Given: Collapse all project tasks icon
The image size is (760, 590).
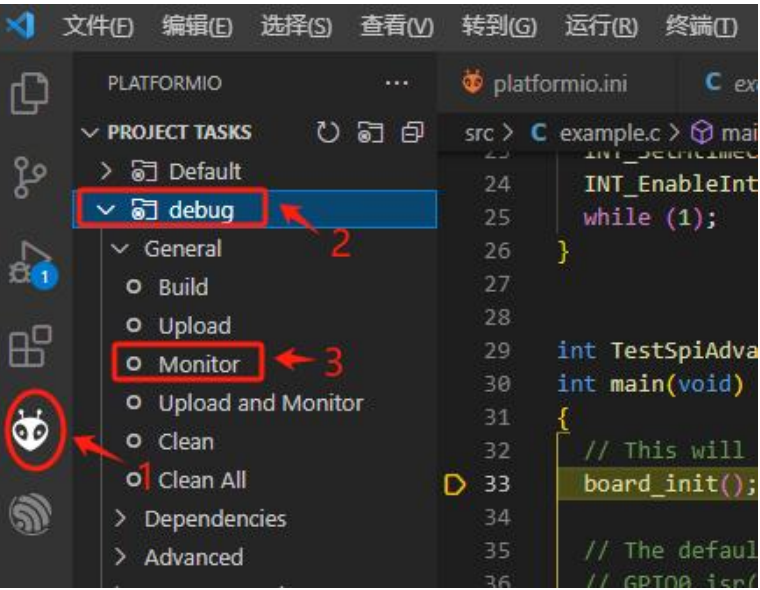Looking at the screenshot, I should click(412, 132).
